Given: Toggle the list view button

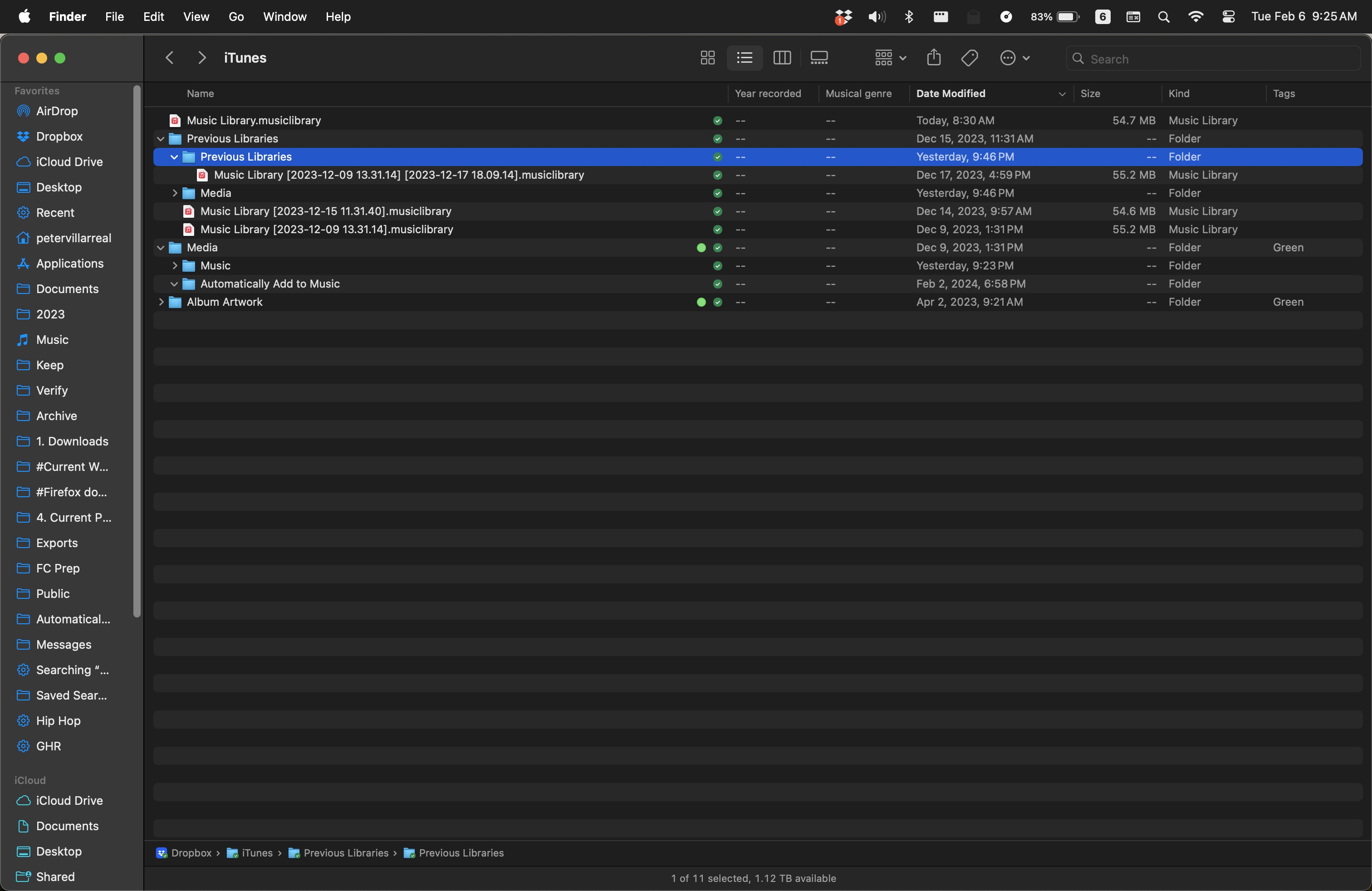Looking at the screenshot, I should click(x=744, y=58).
